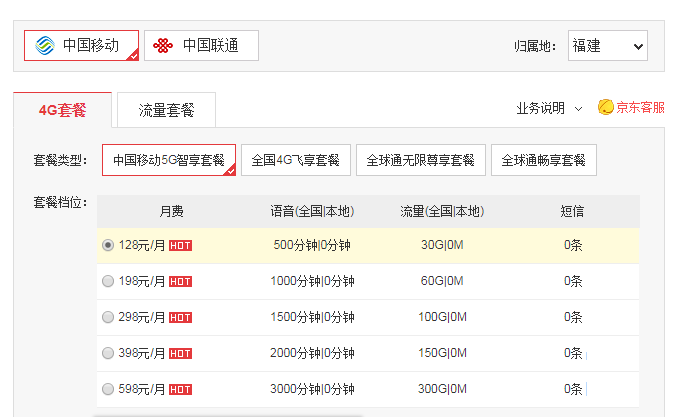
Task: Open the 归属地 province dropdown showing 福建
Action: coord(607,46)
